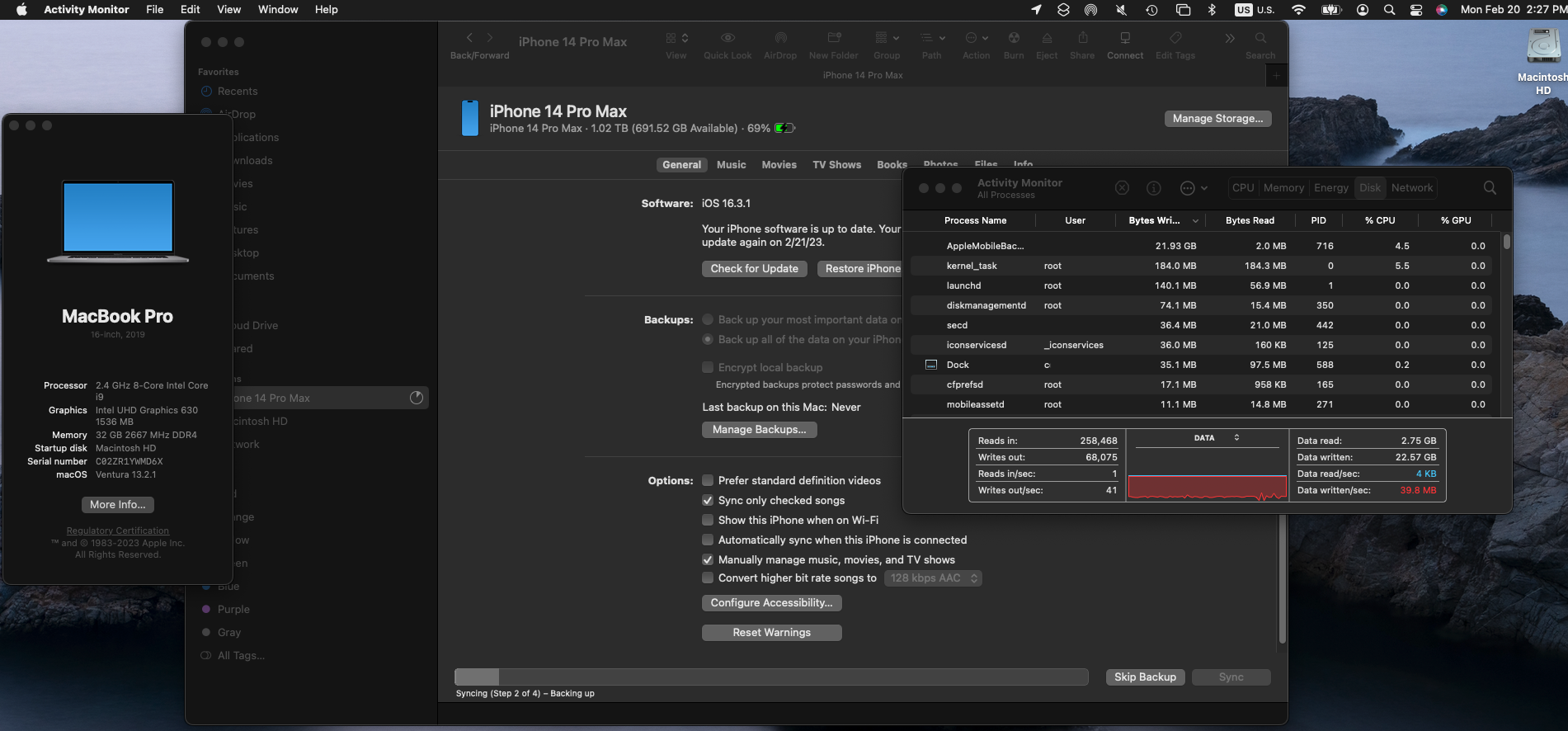The image size is (1568, 731).
Task: Uncheck Sync only checked songs
Action: point(708,501)
